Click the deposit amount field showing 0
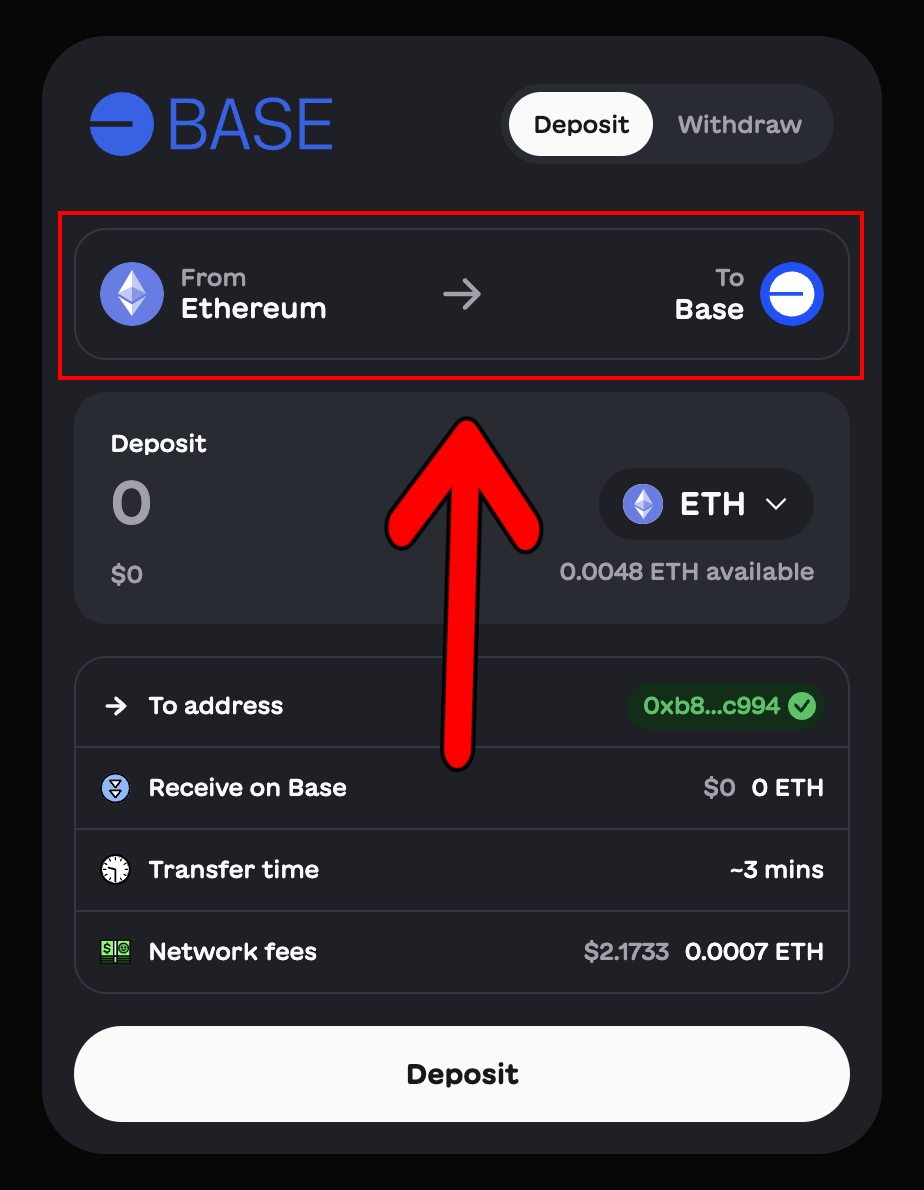The image size is (924, 1190). [131, 503]
